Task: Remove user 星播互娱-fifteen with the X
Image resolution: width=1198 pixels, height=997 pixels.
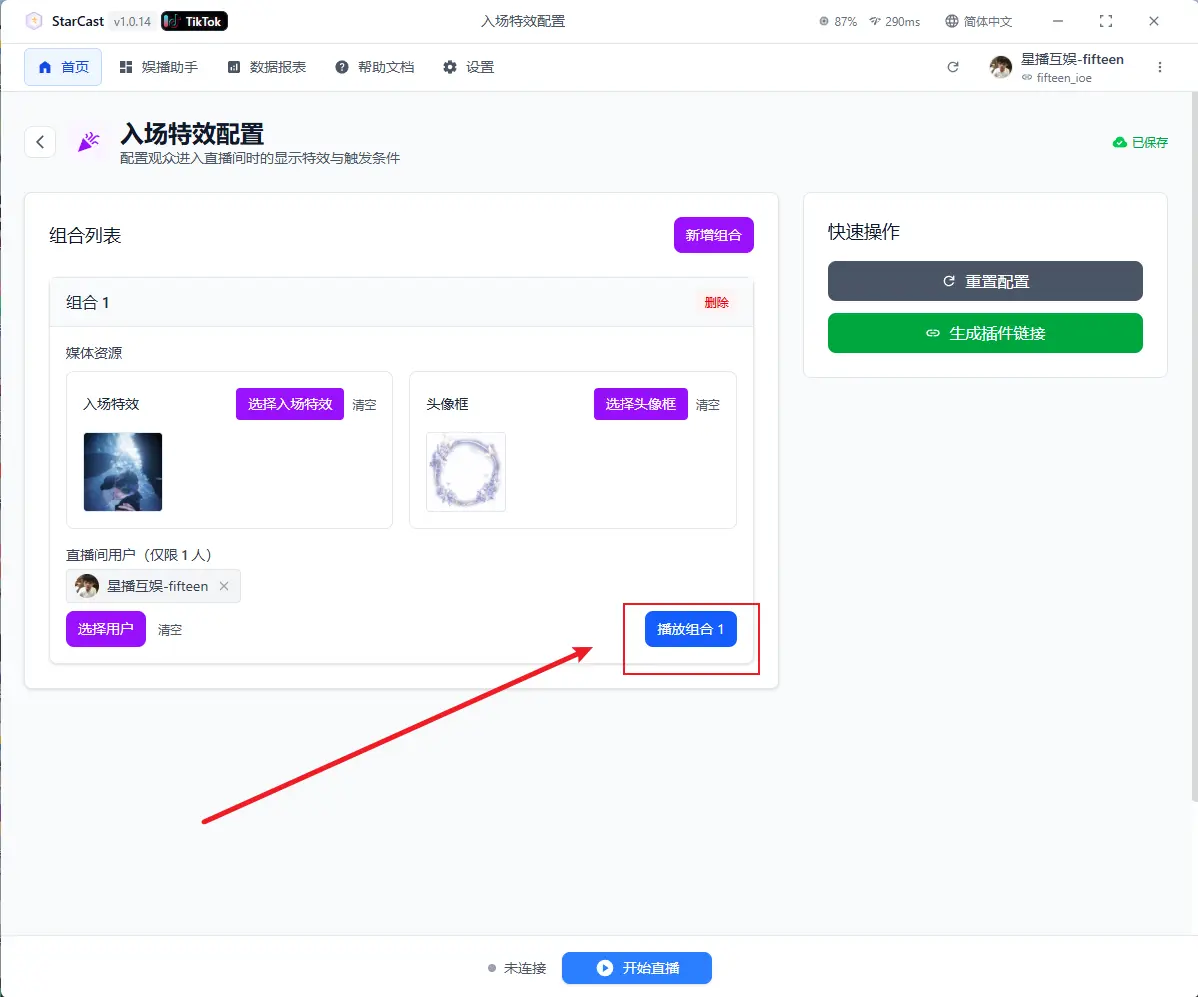Action: pos(224,586)
